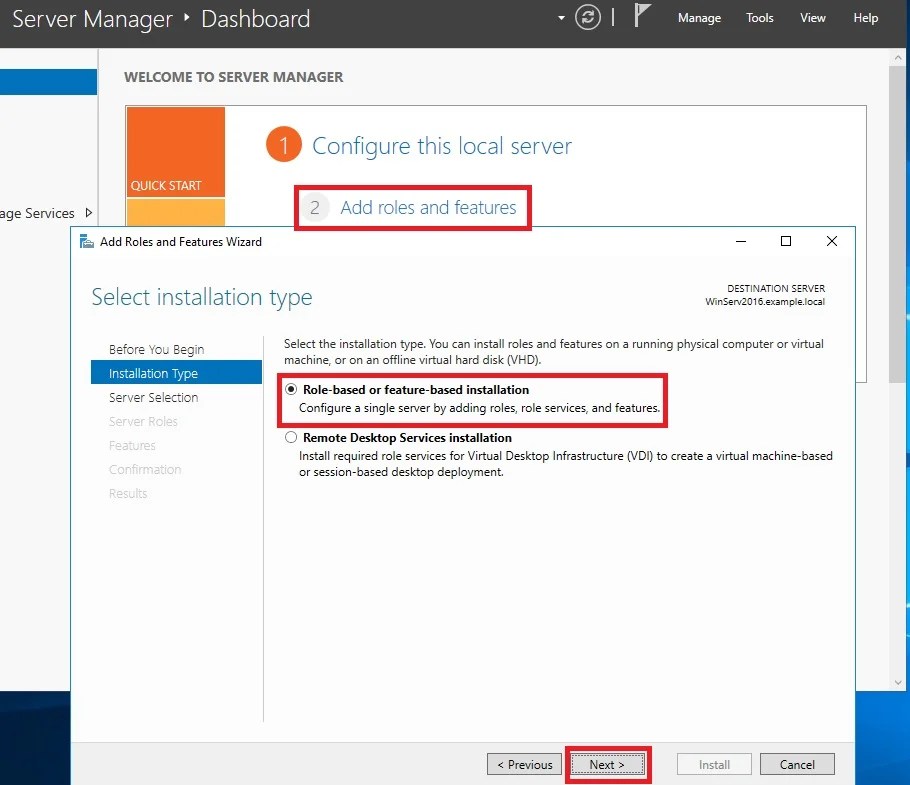Click the step 1 numbered badge

coord(283,143)
